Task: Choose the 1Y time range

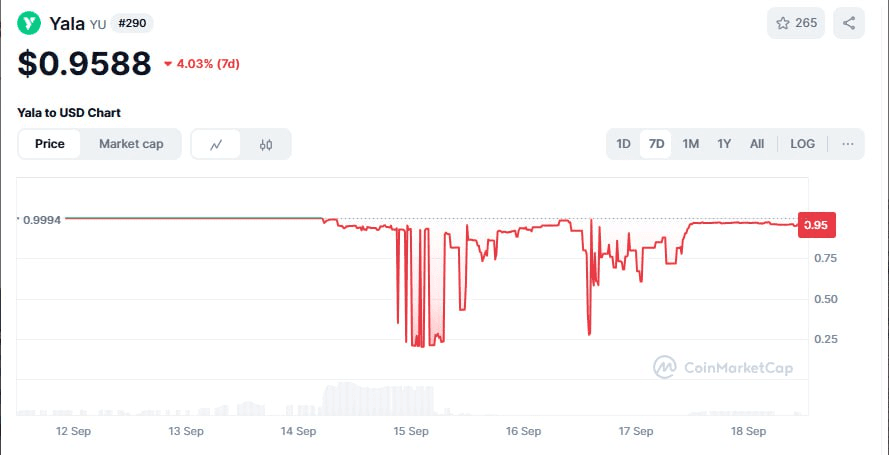Action: pyautogui.click(x=723, y=144)
